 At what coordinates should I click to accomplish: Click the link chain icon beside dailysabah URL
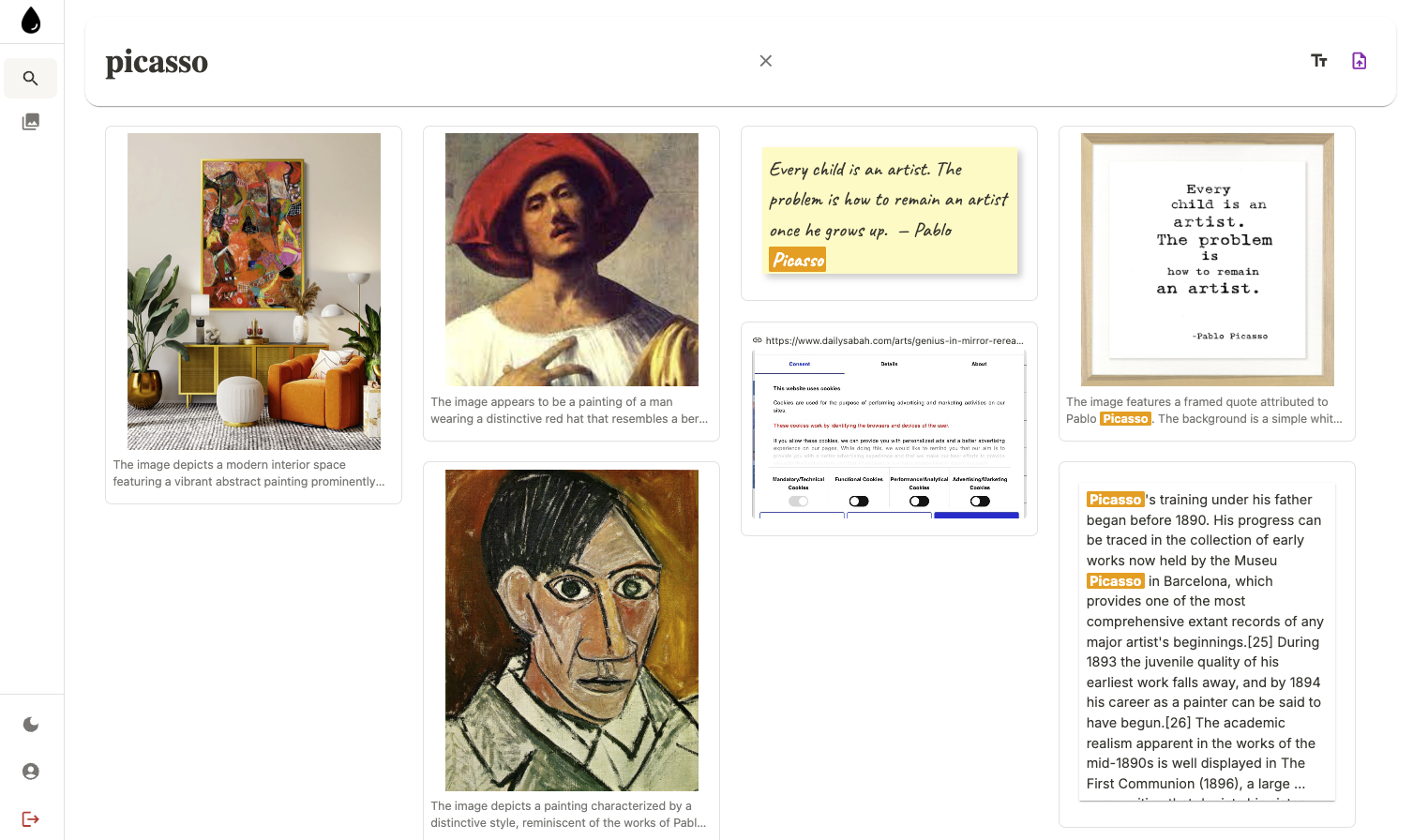pyautogui.click(x=758, y=340)
